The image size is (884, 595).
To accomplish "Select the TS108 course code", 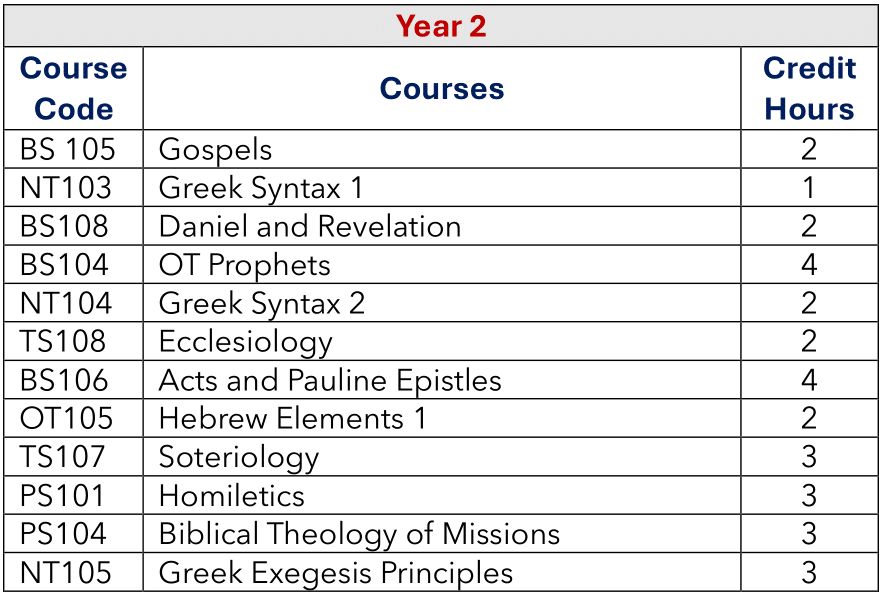I will point(63,341).
